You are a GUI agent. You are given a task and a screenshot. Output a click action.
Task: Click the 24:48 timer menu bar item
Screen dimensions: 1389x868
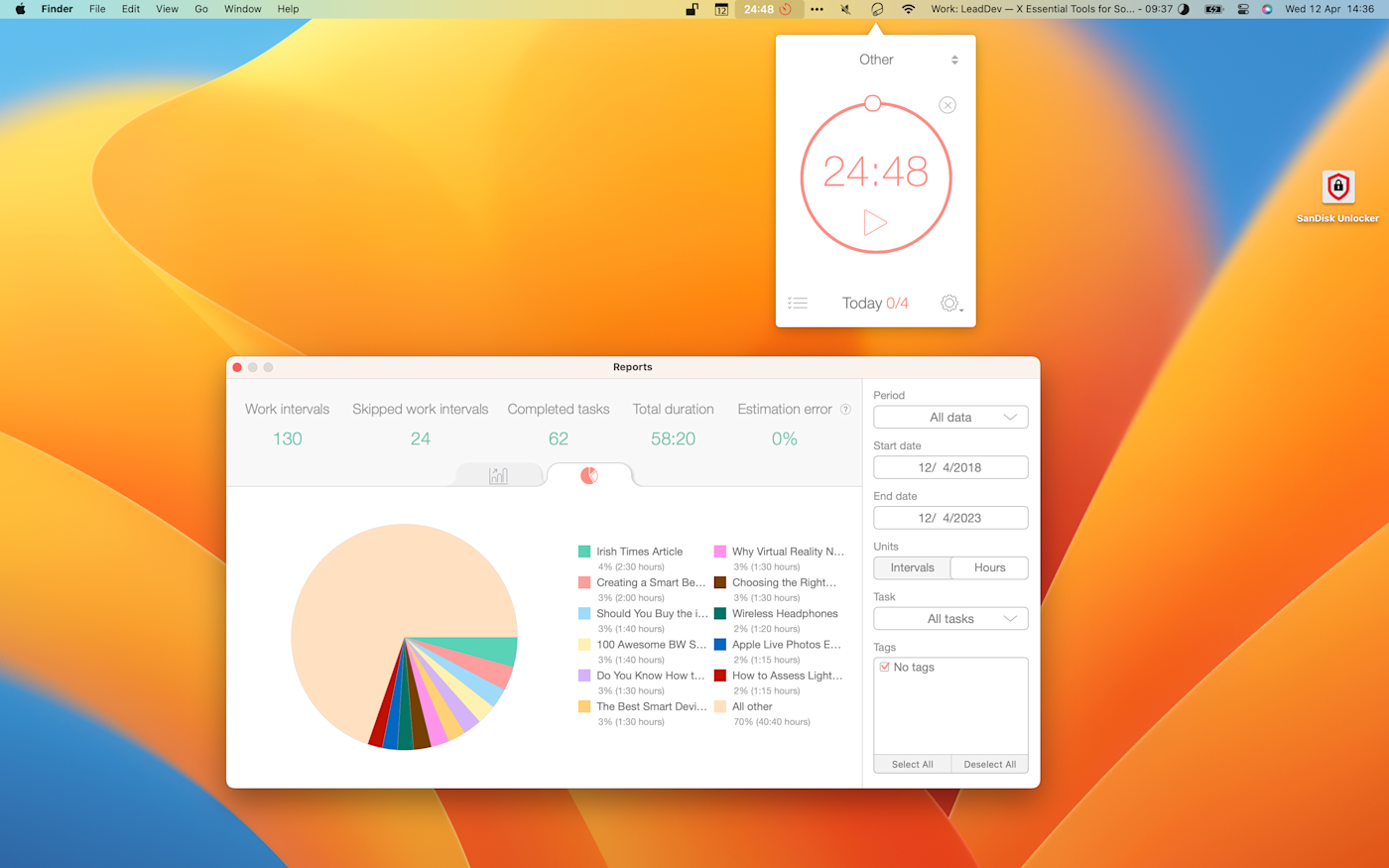pos(768,9)
